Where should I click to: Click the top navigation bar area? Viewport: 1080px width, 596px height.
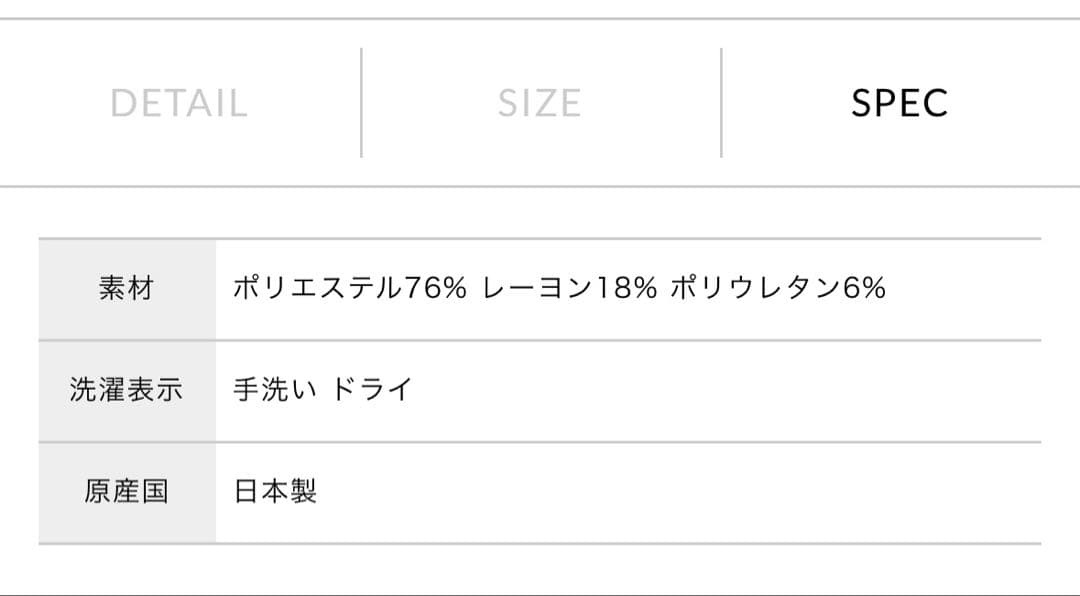(x=540, y=100)
